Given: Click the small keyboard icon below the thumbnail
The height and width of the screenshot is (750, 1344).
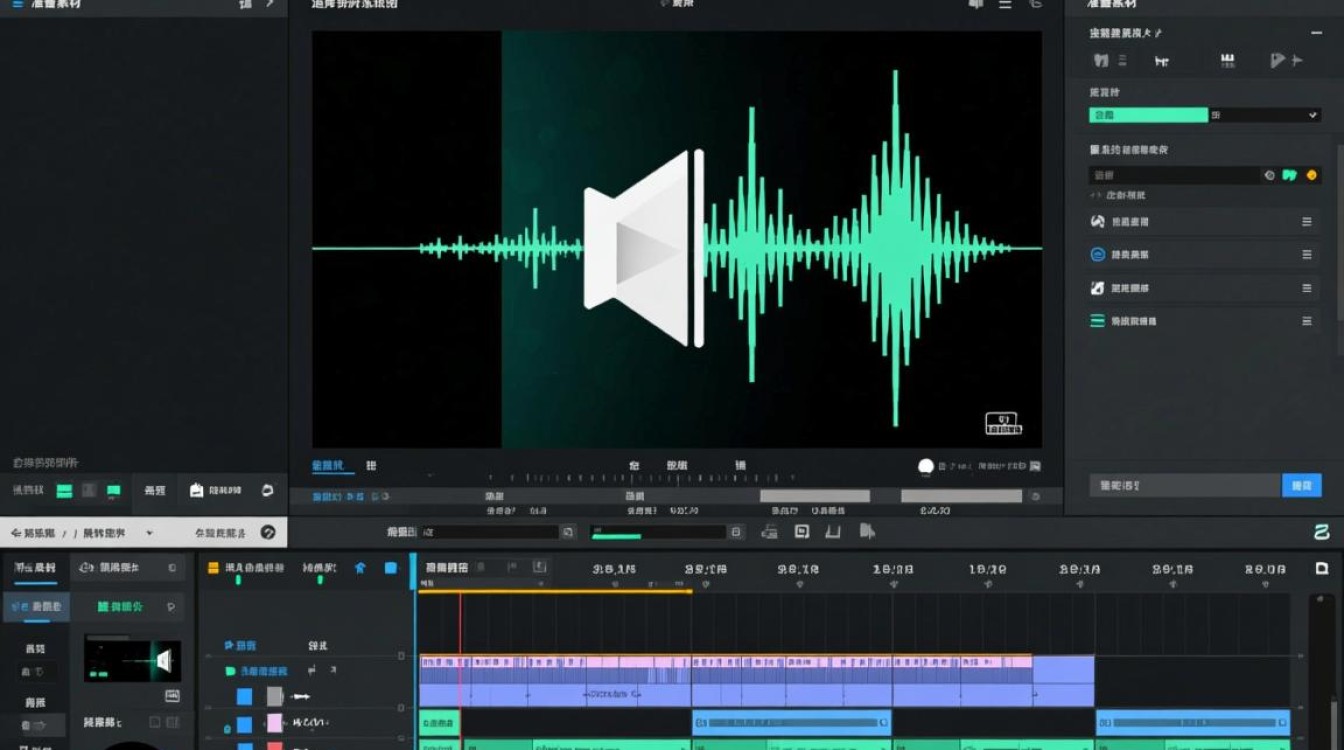Looking at the screenshot, I should point(172,695).
